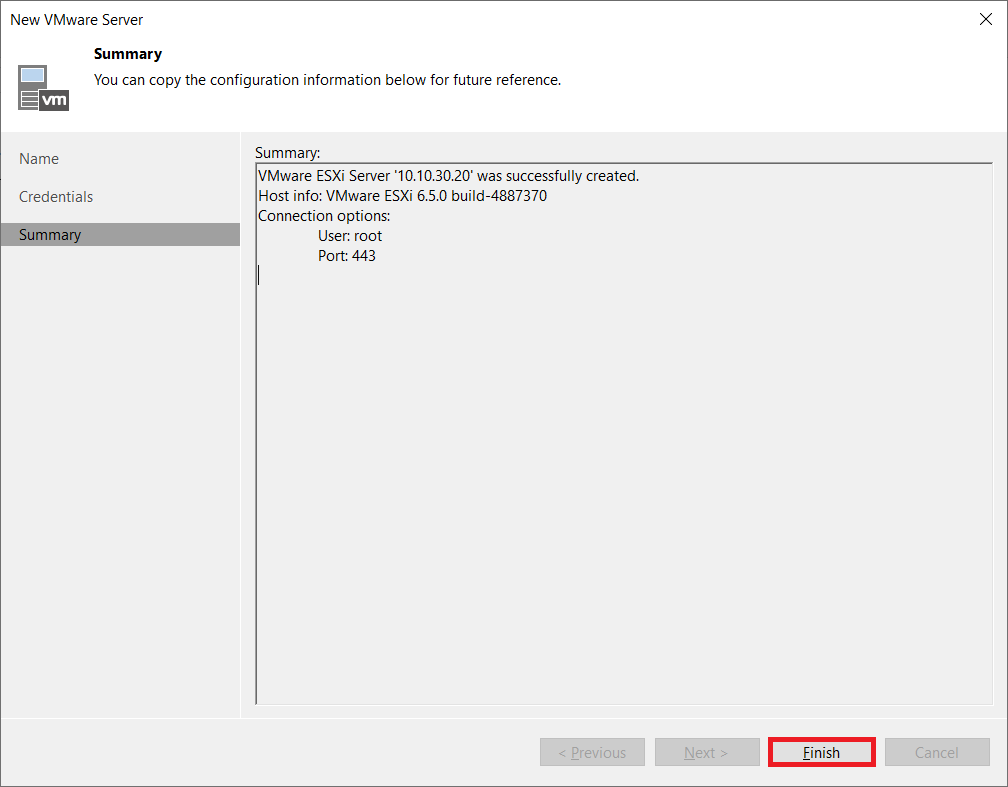
Task: Select the Name step in sidebar
Action: pos(39,159)
